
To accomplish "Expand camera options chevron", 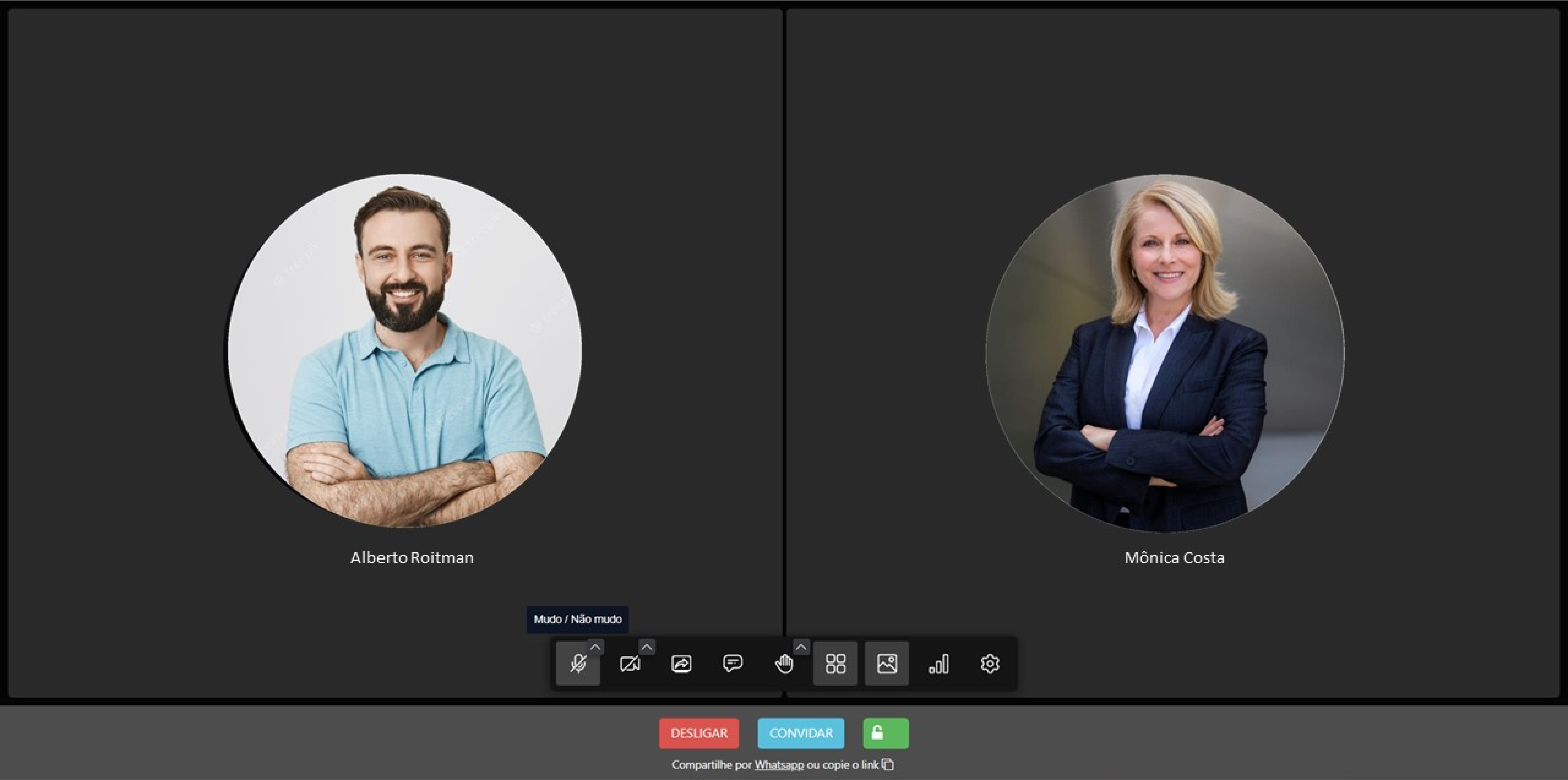I will pyautogui.click(x=647, y=647).
